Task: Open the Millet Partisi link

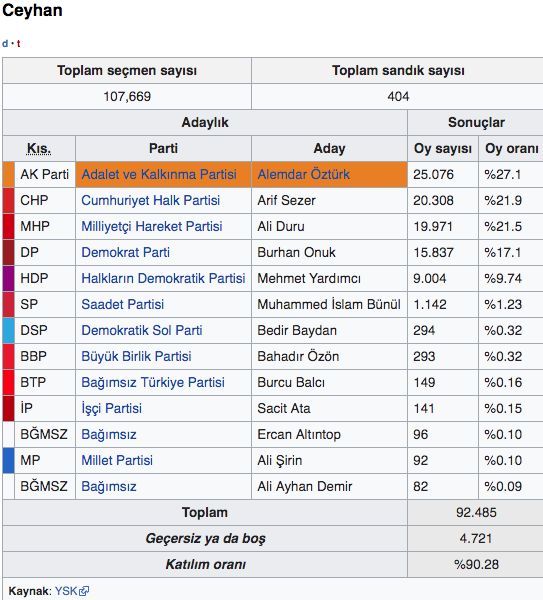Action: 117,460
